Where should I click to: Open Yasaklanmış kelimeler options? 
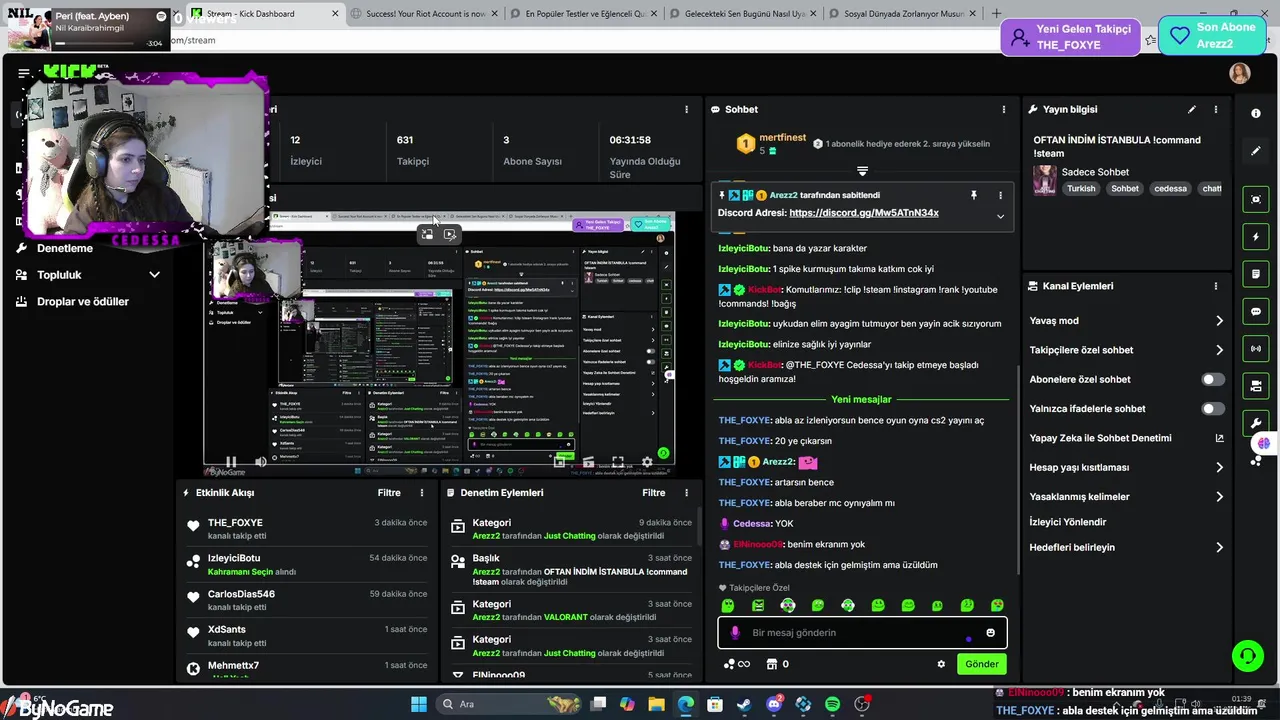point(1126,497)
